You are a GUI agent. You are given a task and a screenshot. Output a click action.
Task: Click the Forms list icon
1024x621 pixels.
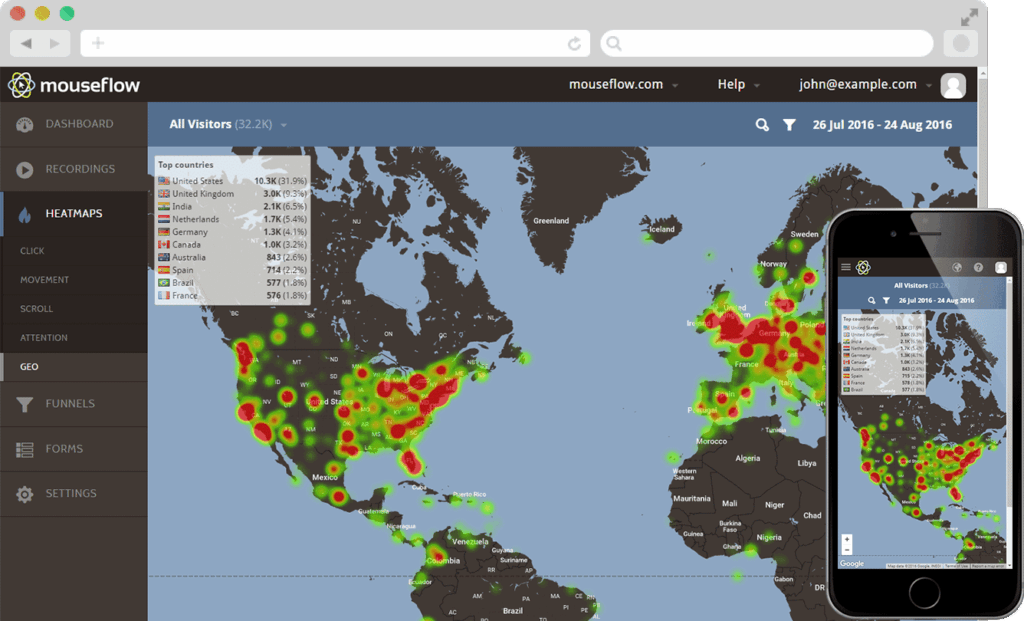click(x=25, y=450)
